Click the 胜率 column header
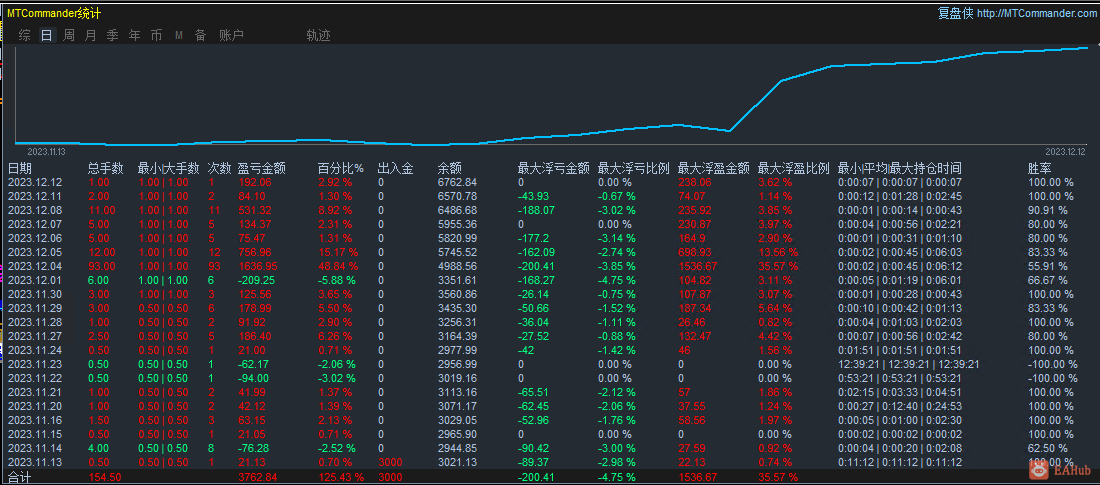The image size is (1100, 485). pos(1040,168)
